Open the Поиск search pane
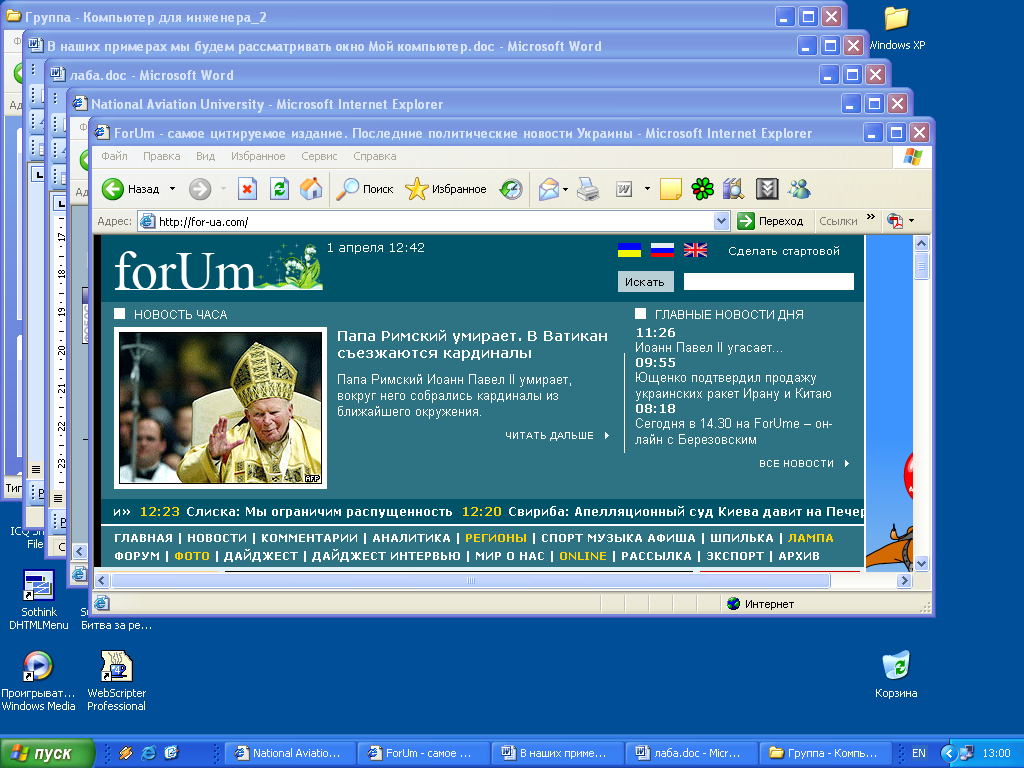Screen dimensions: 1024x768 tap(364, 189)
